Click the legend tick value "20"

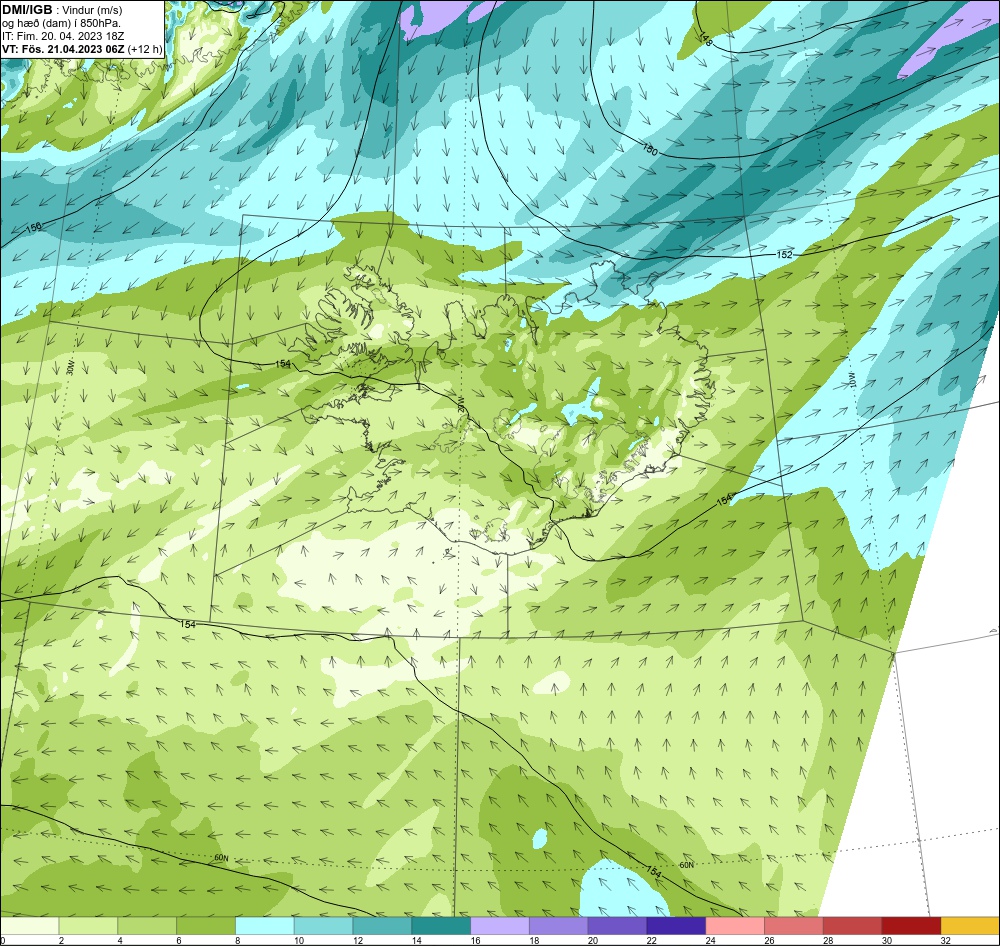593,940
